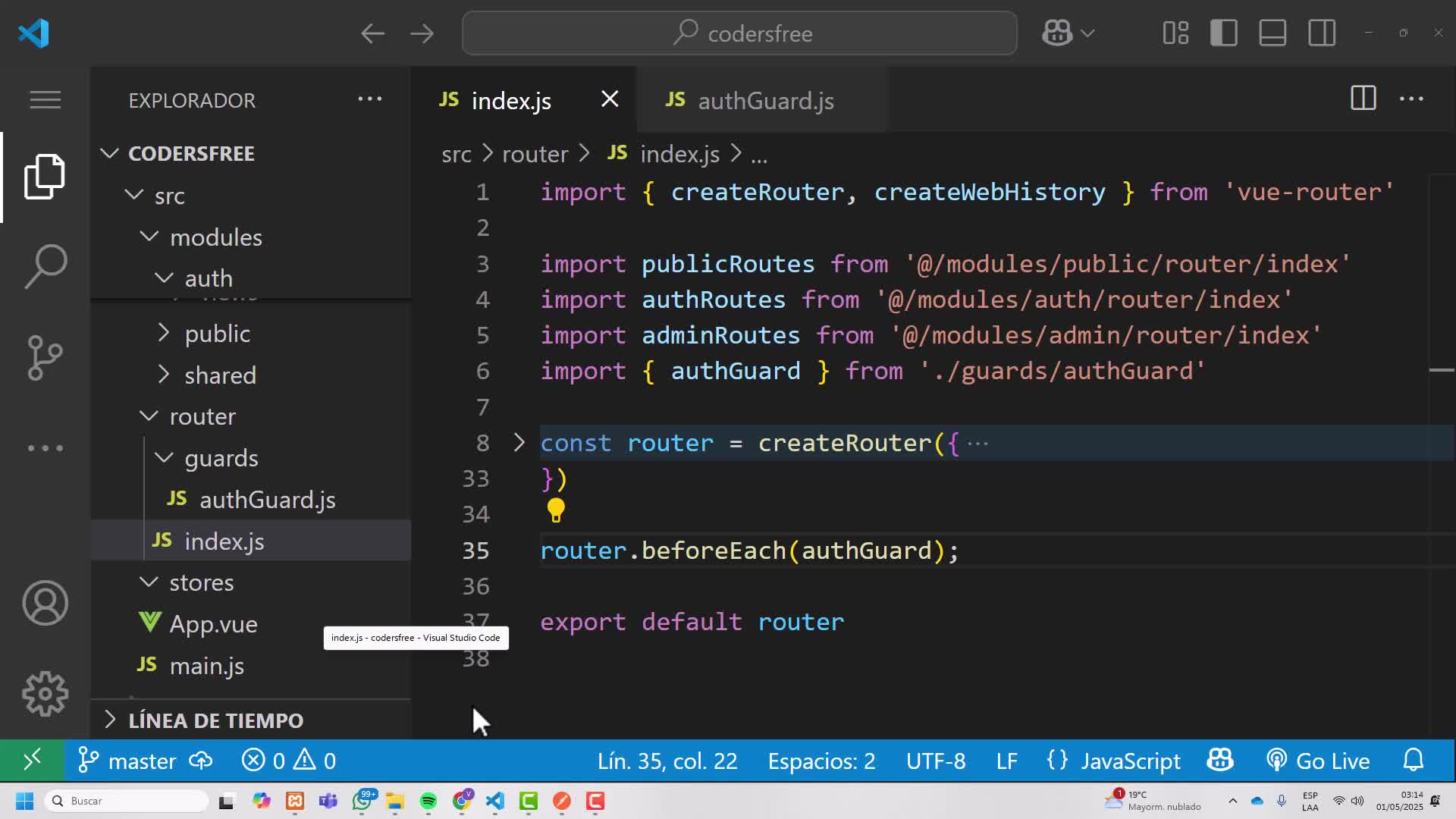This screenshot has height=819, width=1456.
Task: Select the index.js editor tab
Action: point(511,101)
